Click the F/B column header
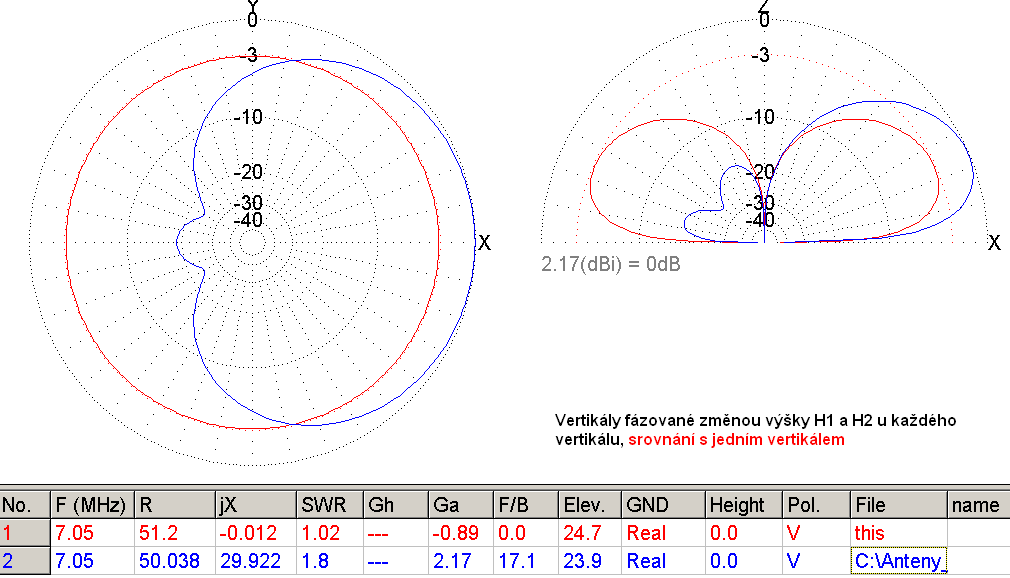Image resolution: width=1010 pixels, height=578 pixels. coord(523,505)
